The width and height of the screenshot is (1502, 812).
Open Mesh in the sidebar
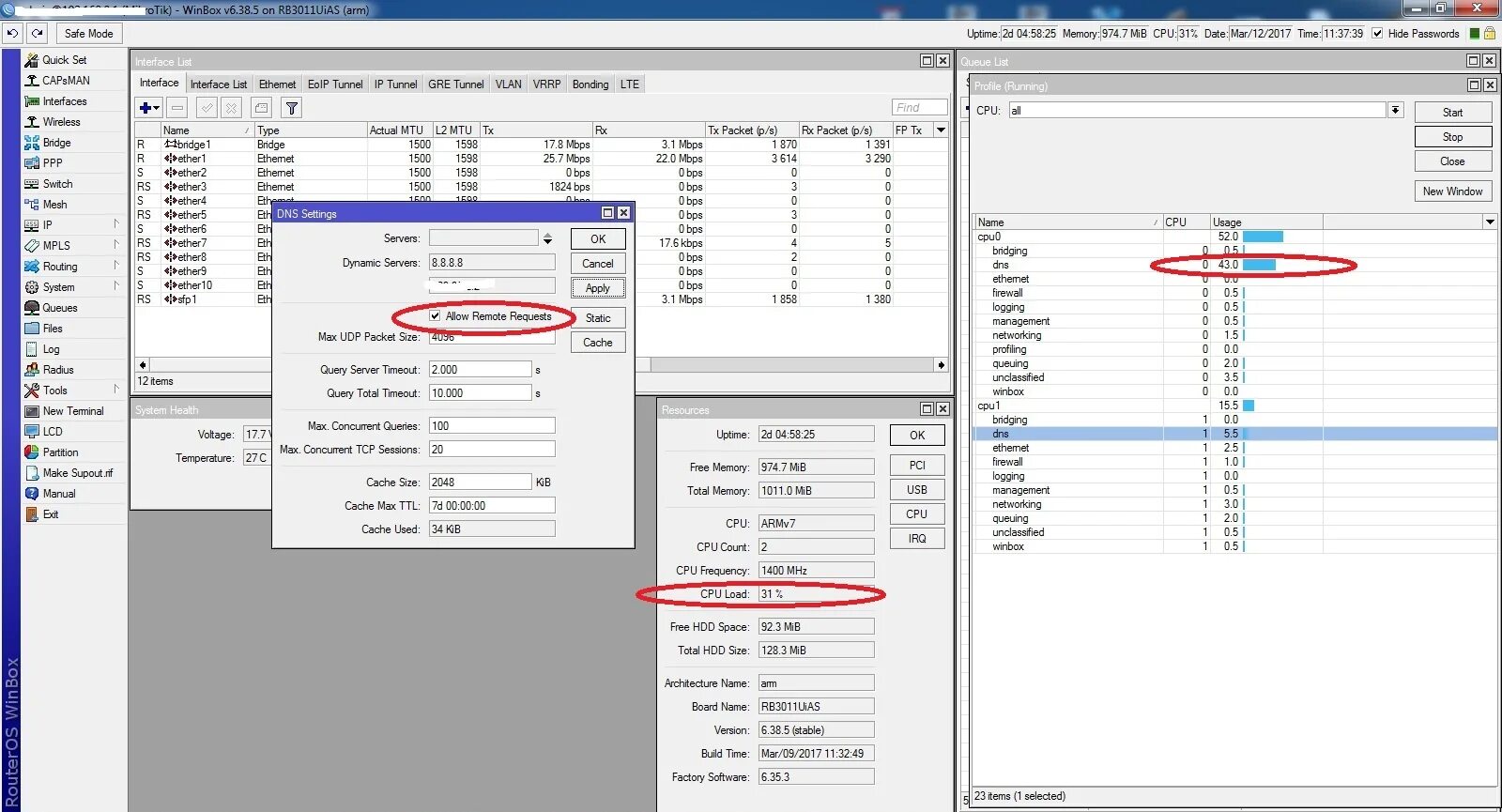(54, 205)
